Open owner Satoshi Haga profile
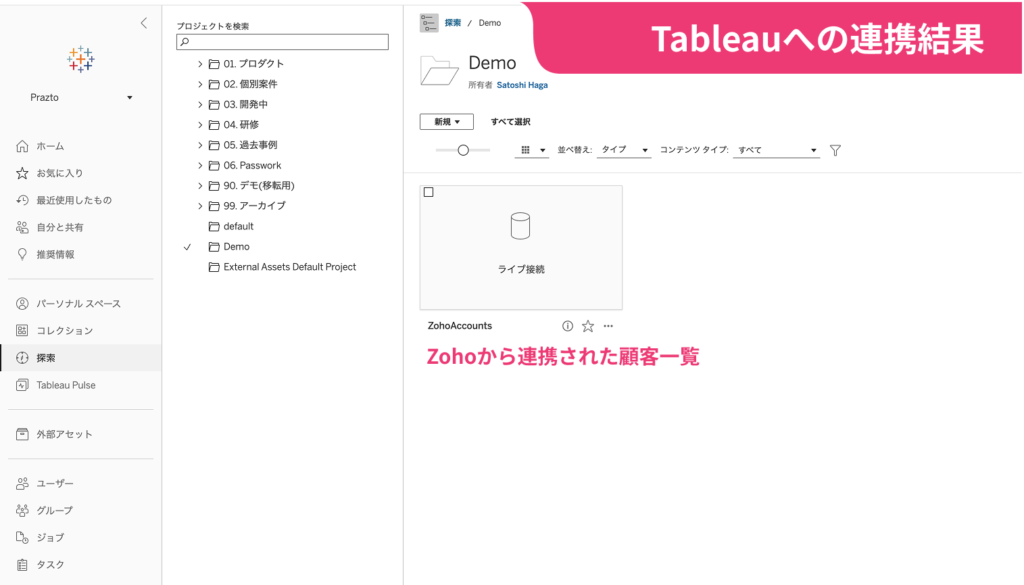The image size is (1024, 585). tap(522, 85)
